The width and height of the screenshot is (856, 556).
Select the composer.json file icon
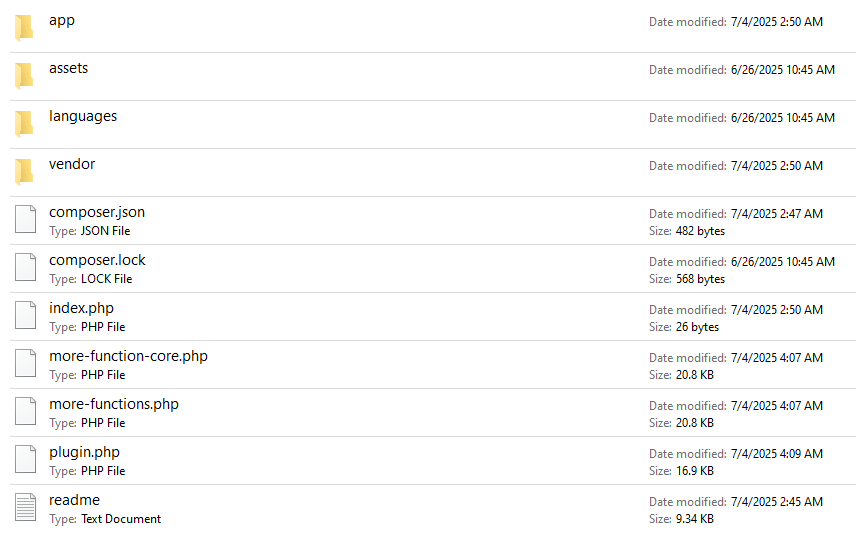coord(25,220)
